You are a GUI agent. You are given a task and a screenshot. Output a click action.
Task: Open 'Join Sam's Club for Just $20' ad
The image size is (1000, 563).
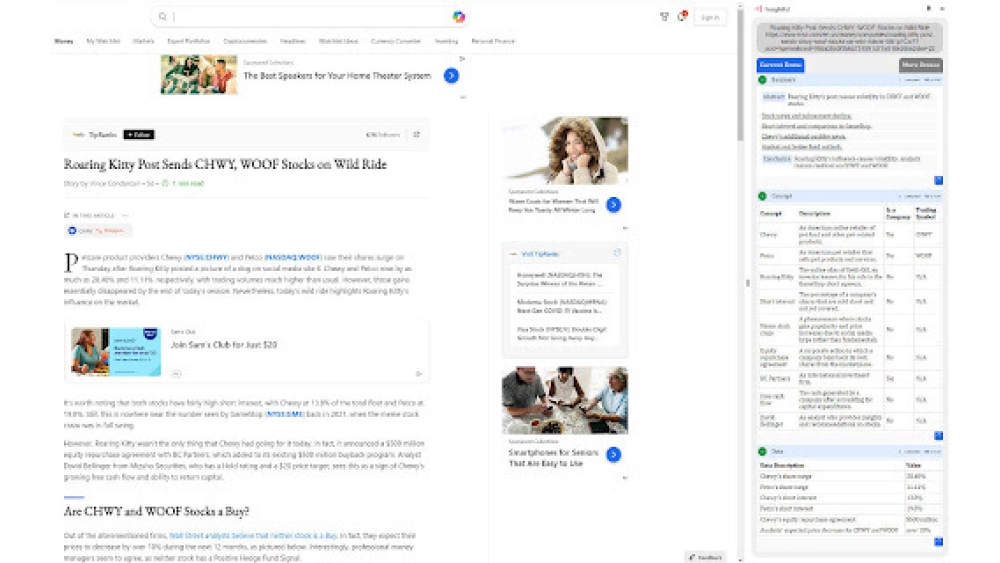click(x=224, y=345)
